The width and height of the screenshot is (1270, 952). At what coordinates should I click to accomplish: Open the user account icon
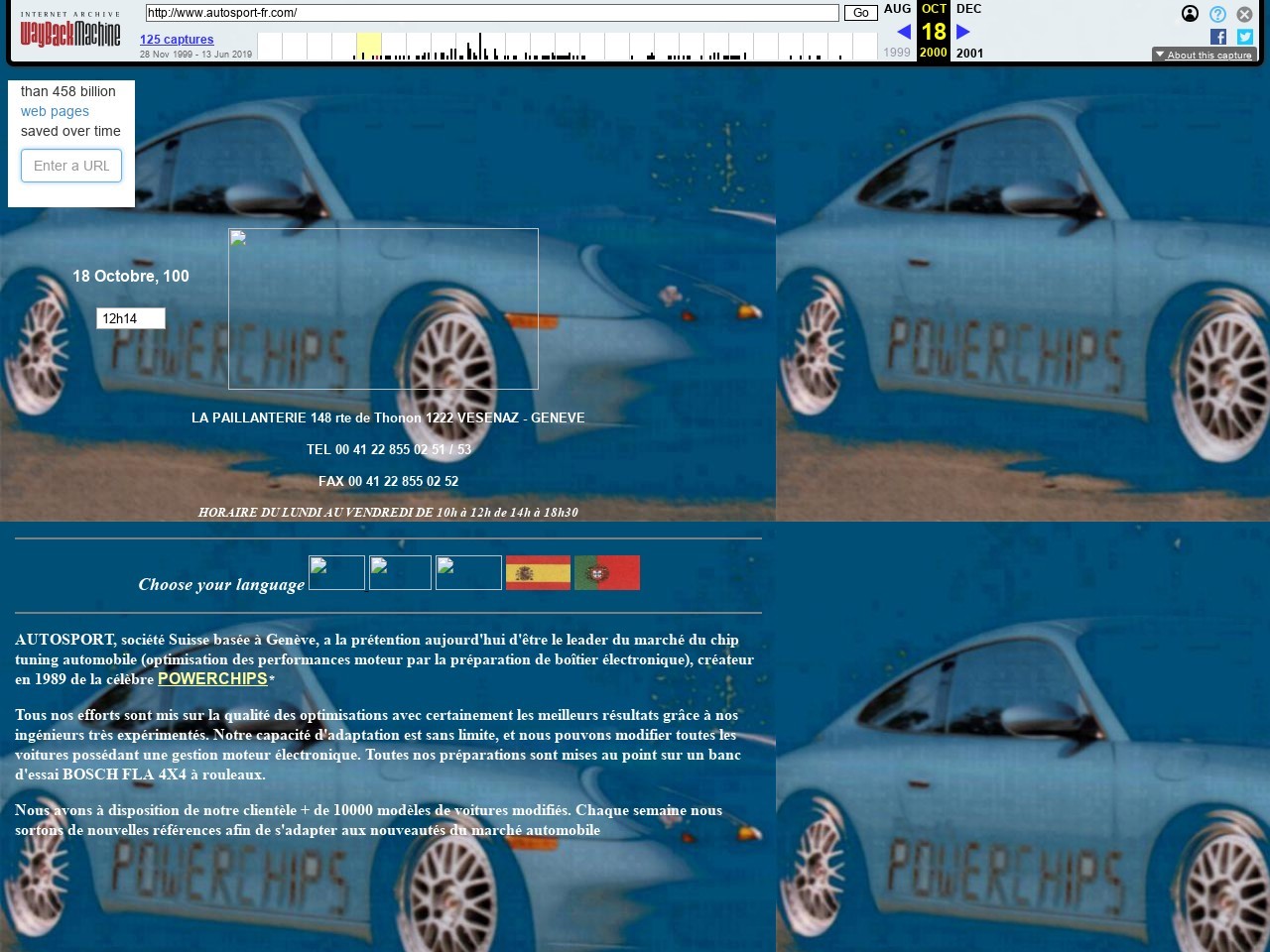tap(1190, 14)
